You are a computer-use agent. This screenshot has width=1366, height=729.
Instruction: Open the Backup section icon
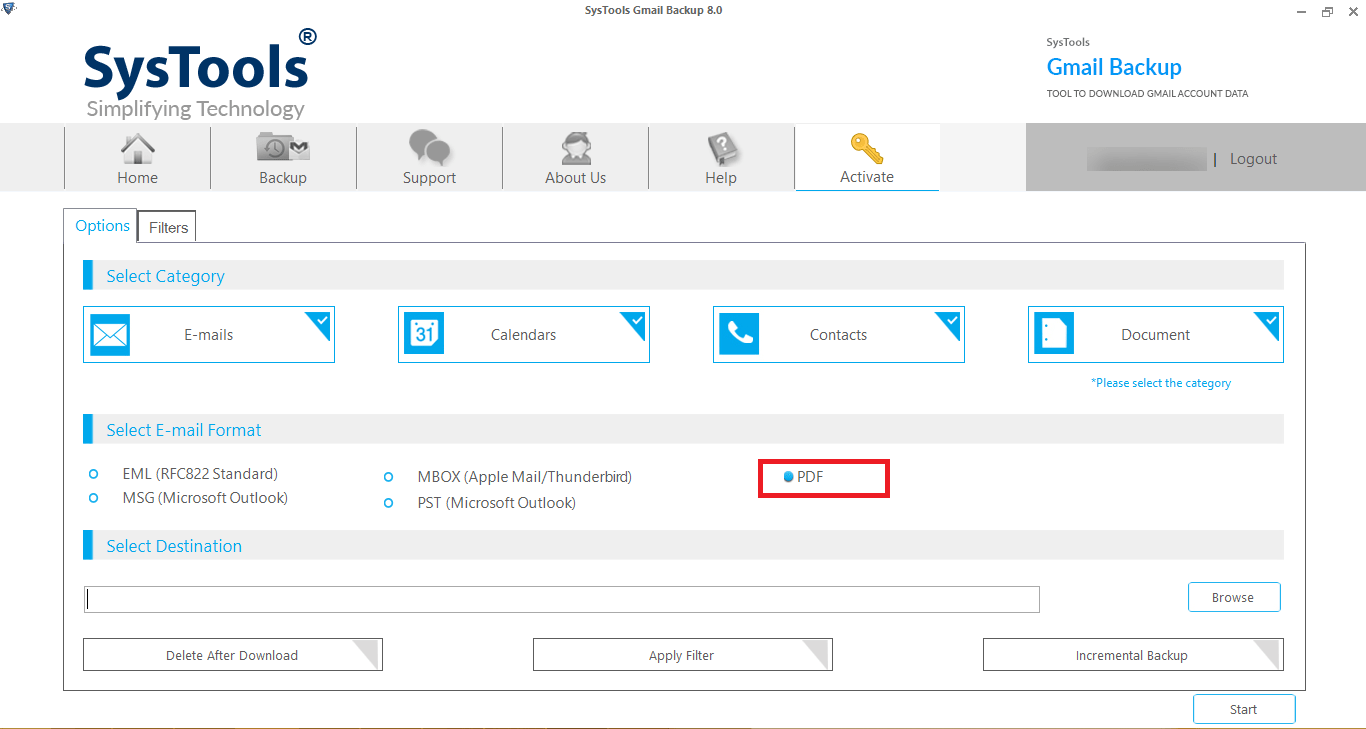(x=283, y=150)
